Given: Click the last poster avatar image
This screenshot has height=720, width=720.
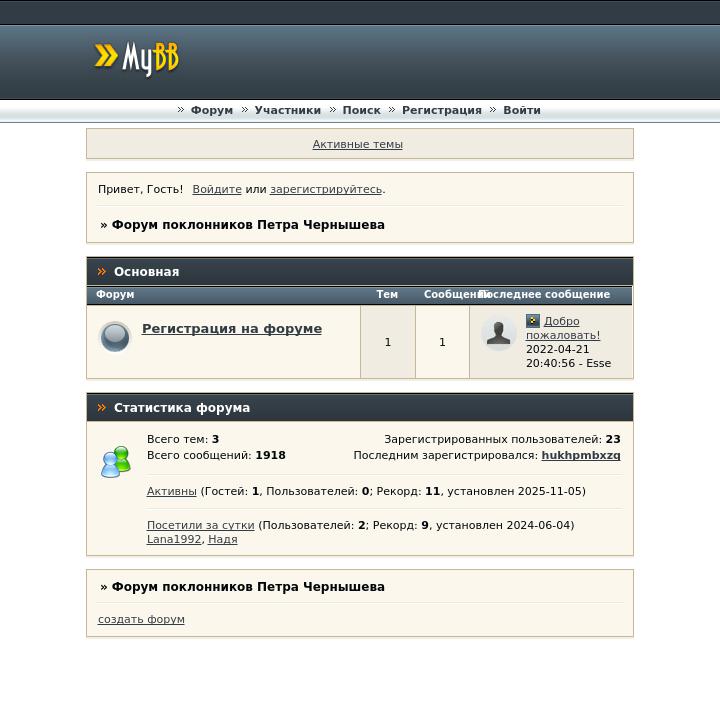Looking at the screenshot, I should (498, 334).
